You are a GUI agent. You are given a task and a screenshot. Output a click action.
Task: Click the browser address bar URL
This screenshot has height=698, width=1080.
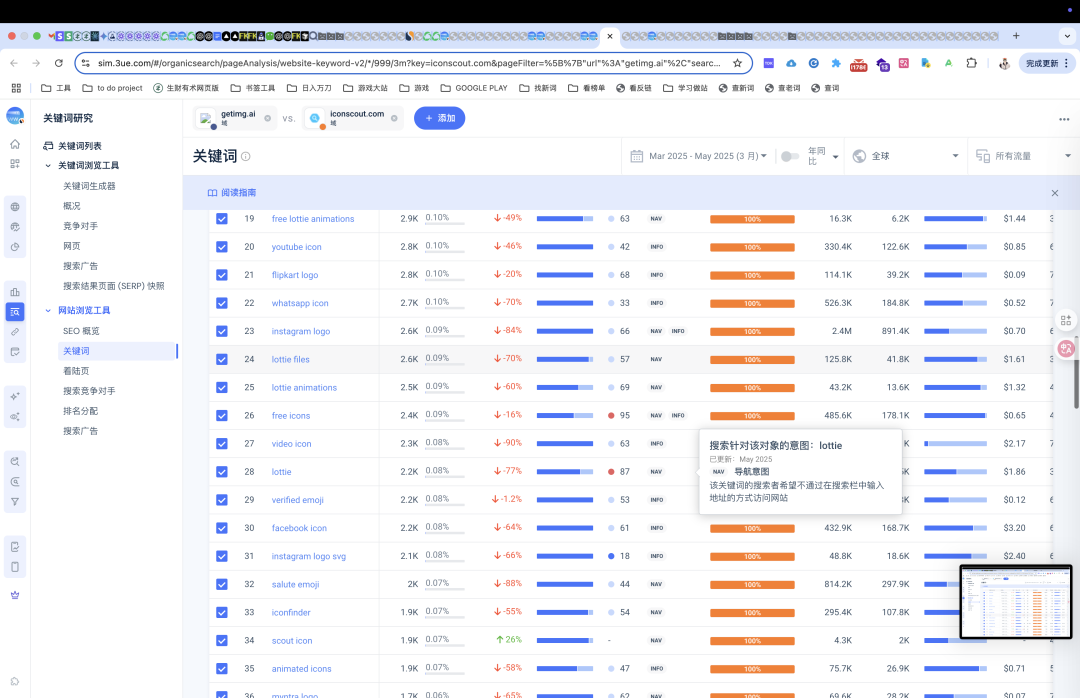[x=409, y=63]
